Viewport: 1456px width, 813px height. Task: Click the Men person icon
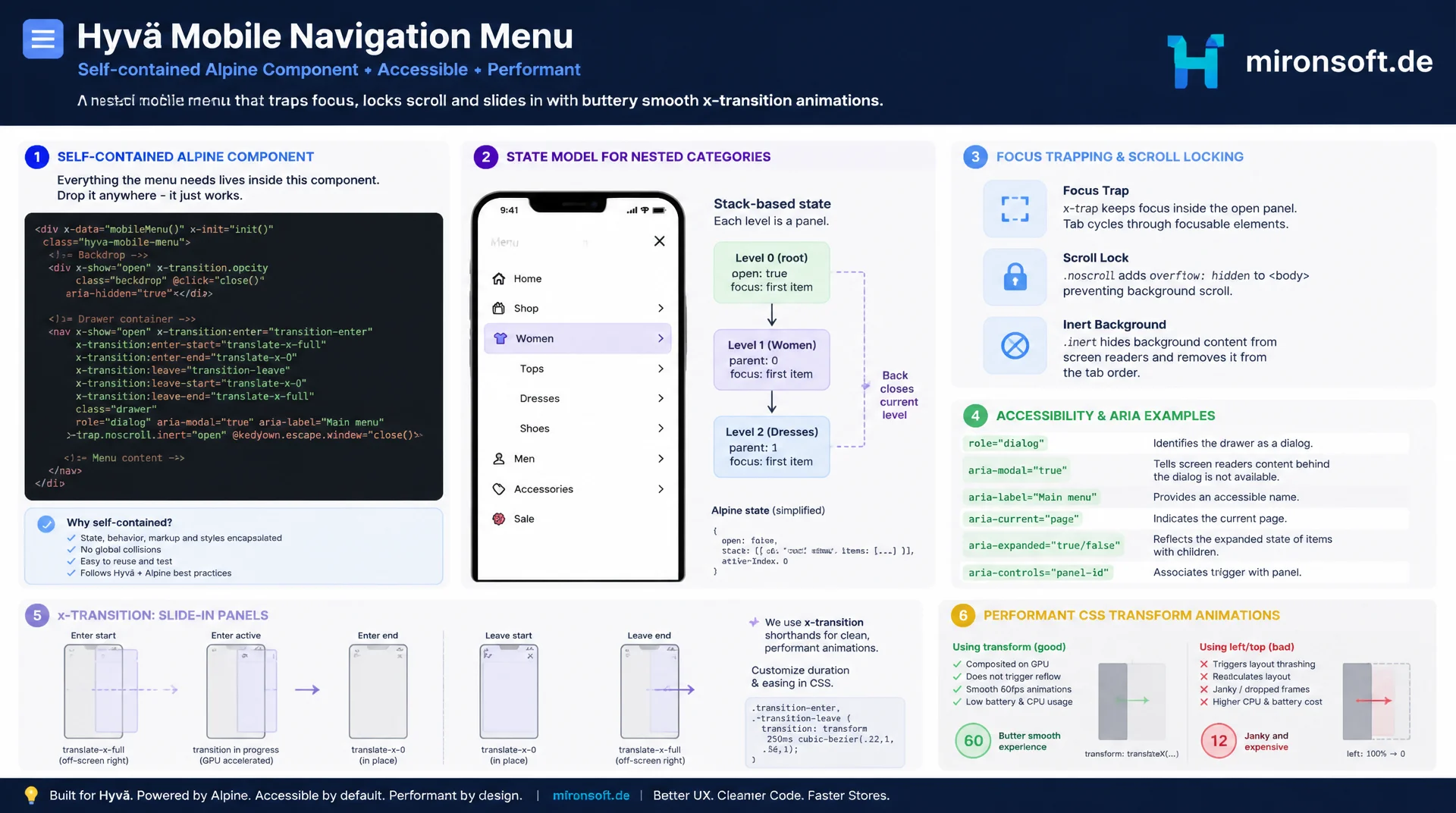(x=499, y=459)
